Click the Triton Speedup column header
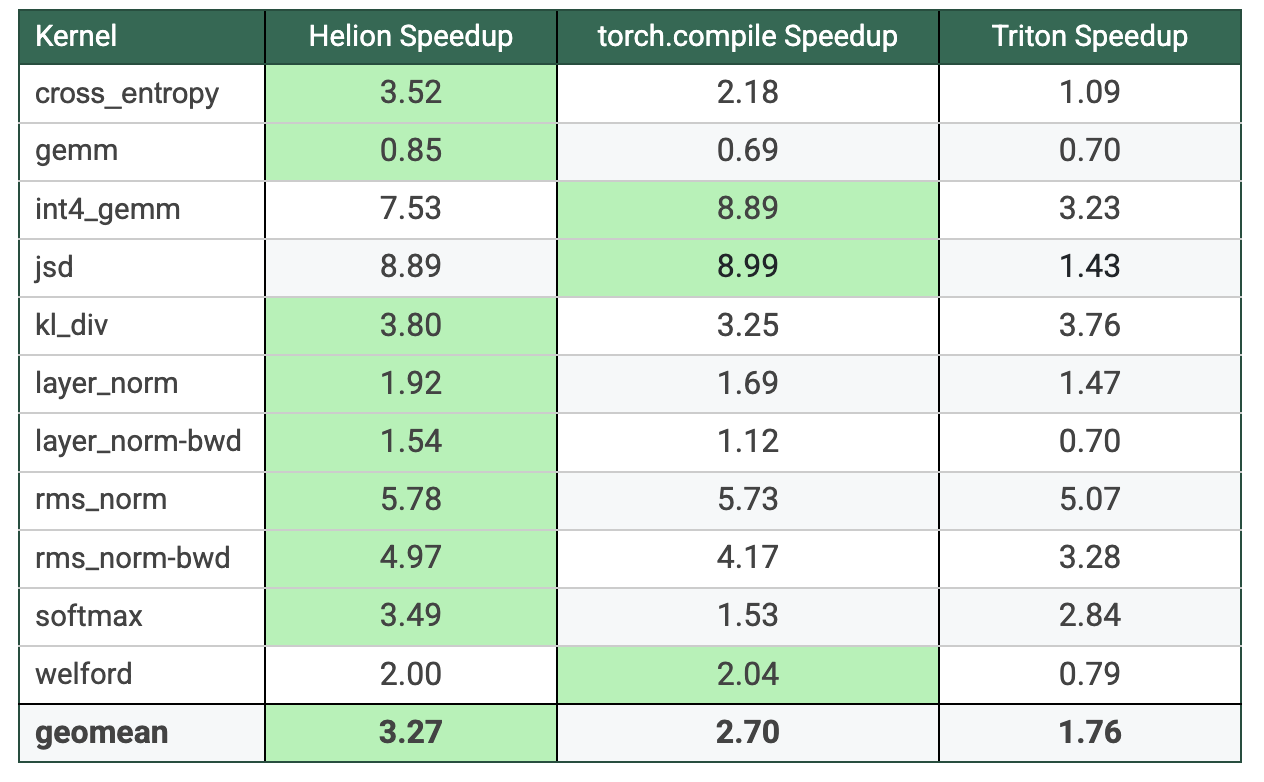Screen dimensions: 1264x782 click(x=1089, y=37)
